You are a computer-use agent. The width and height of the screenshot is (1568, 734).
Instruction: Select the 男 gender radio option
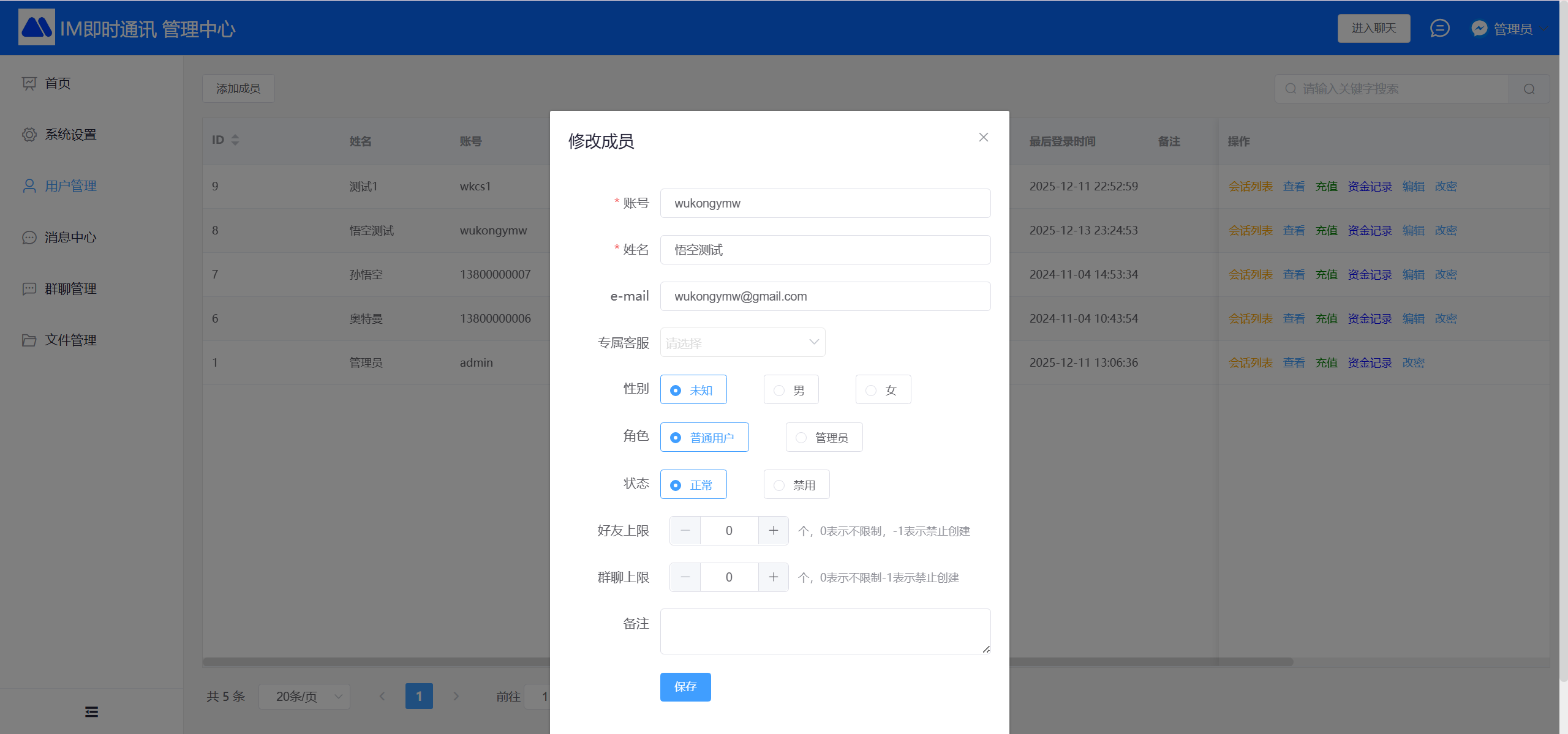tap(790, 390)
